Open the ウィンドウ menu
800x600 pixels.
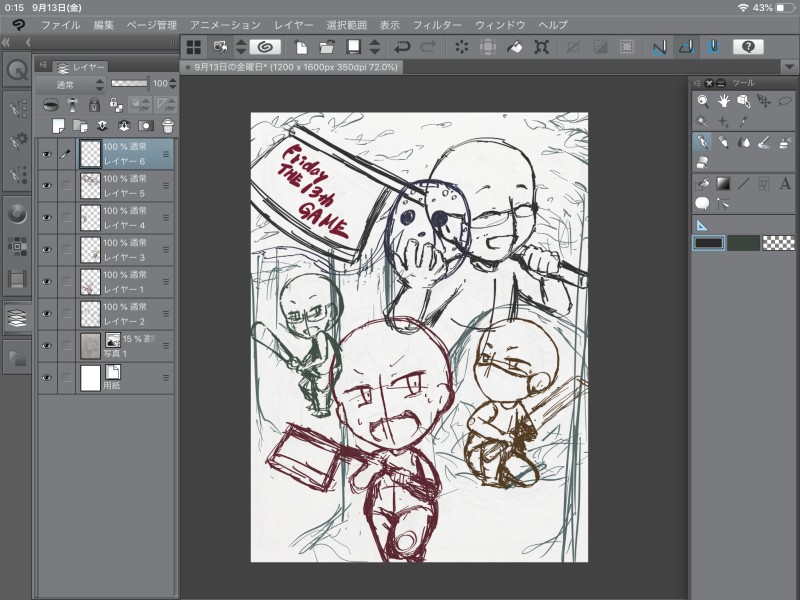click(x=500, y=25)
